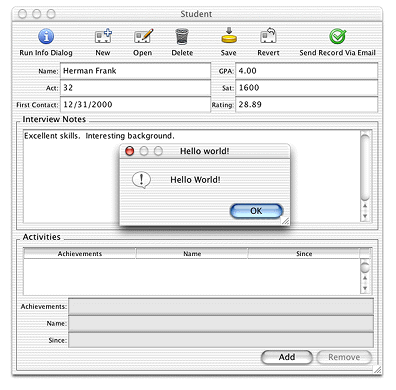Add a new activity with Add button
Viewport: 396px width, 390px height.
tap(287, 357)
